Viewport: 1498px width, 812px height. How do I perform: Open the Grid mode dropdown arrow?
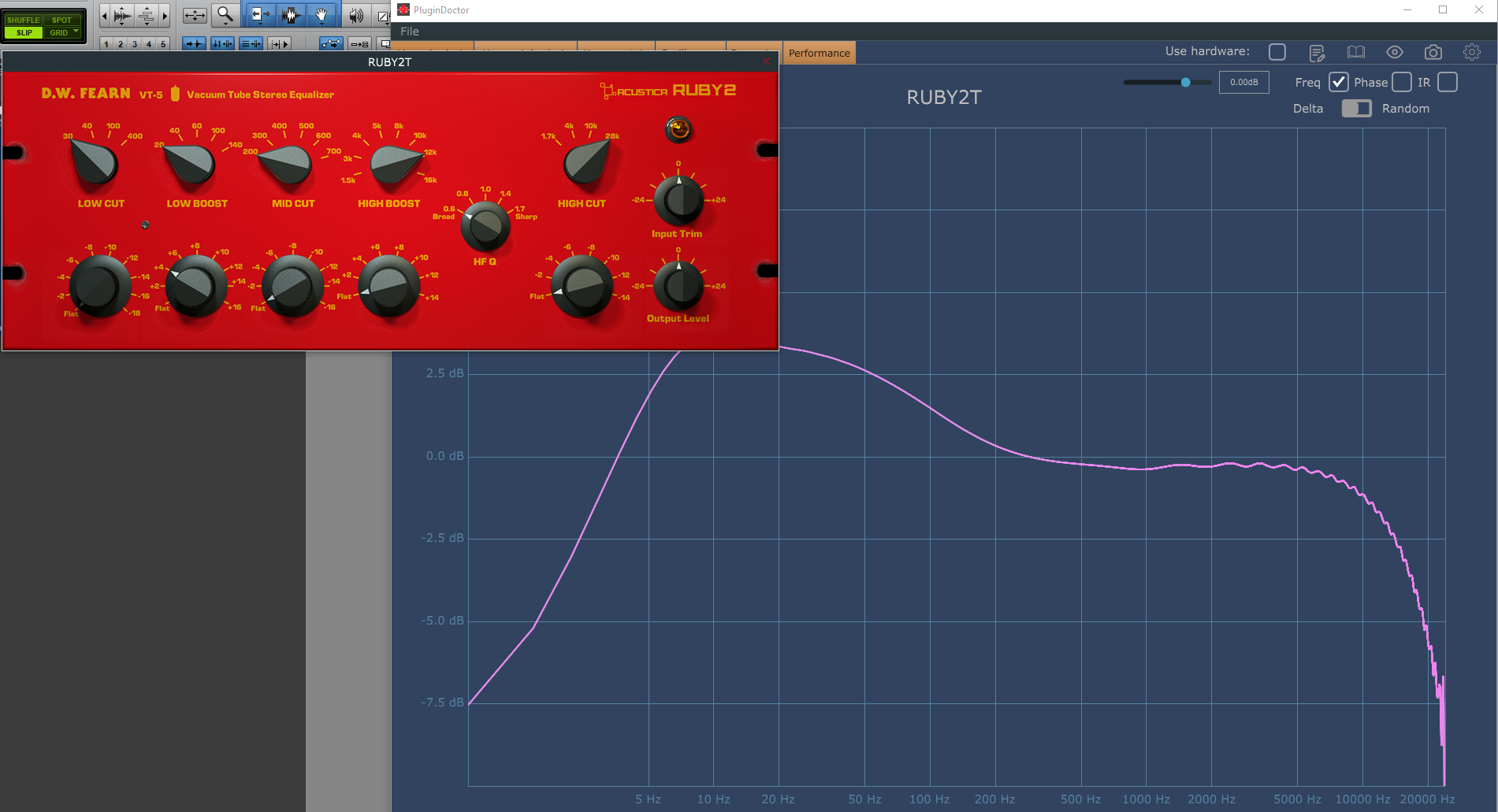(x=76, y=32)
